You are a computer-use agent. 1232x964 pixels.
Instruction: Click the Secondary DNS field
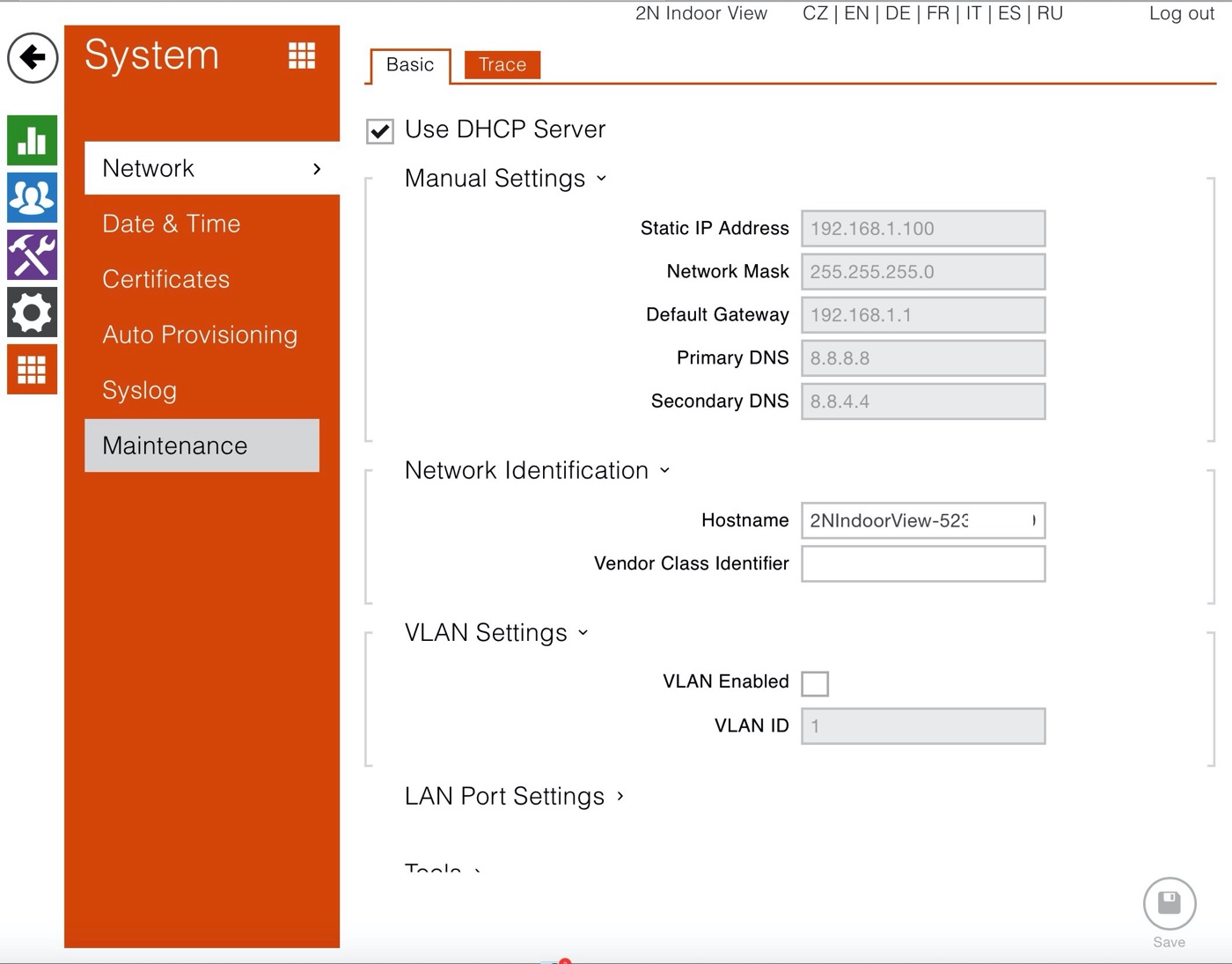tap(923, 401)
